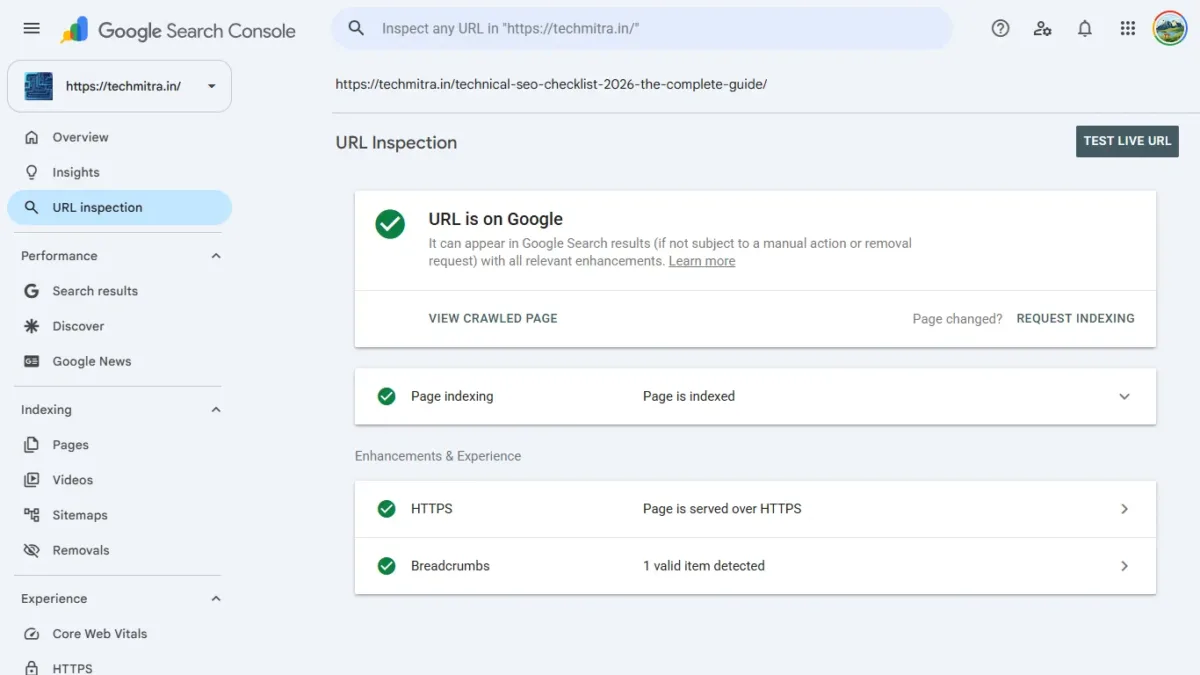Click the Core Web Vitals gauge icon
The width and height of the screenshot is (1200, 675).
point(32,634)
